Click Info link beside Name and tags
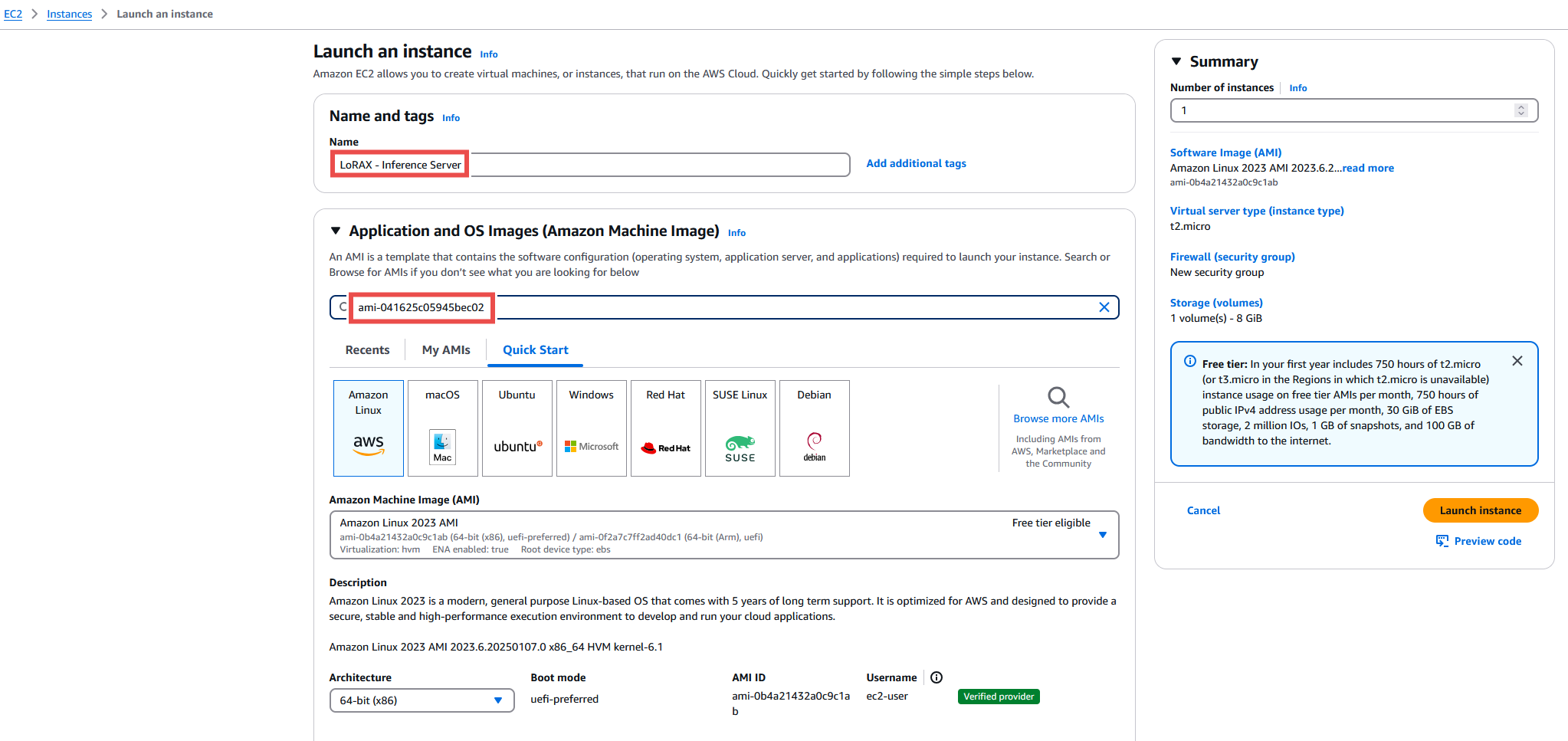The width and height of the screenshot is (1568, 741). pos(451,118)
